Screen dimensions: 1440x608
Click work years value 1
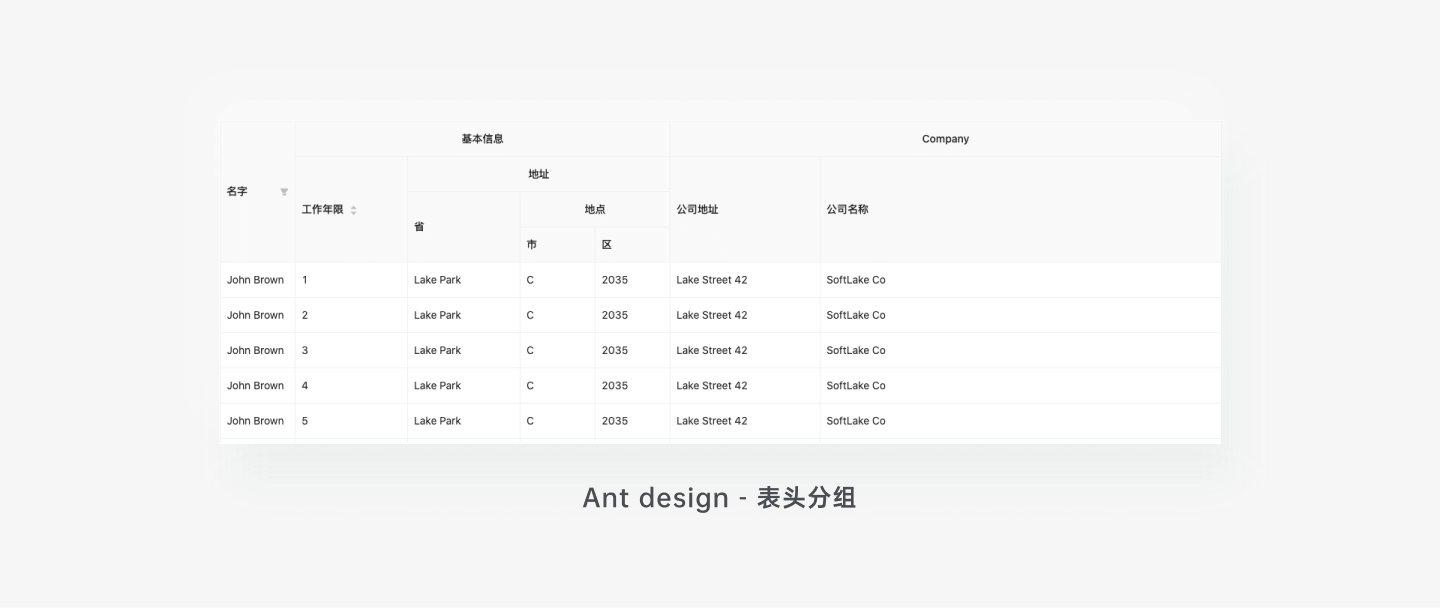305,280
